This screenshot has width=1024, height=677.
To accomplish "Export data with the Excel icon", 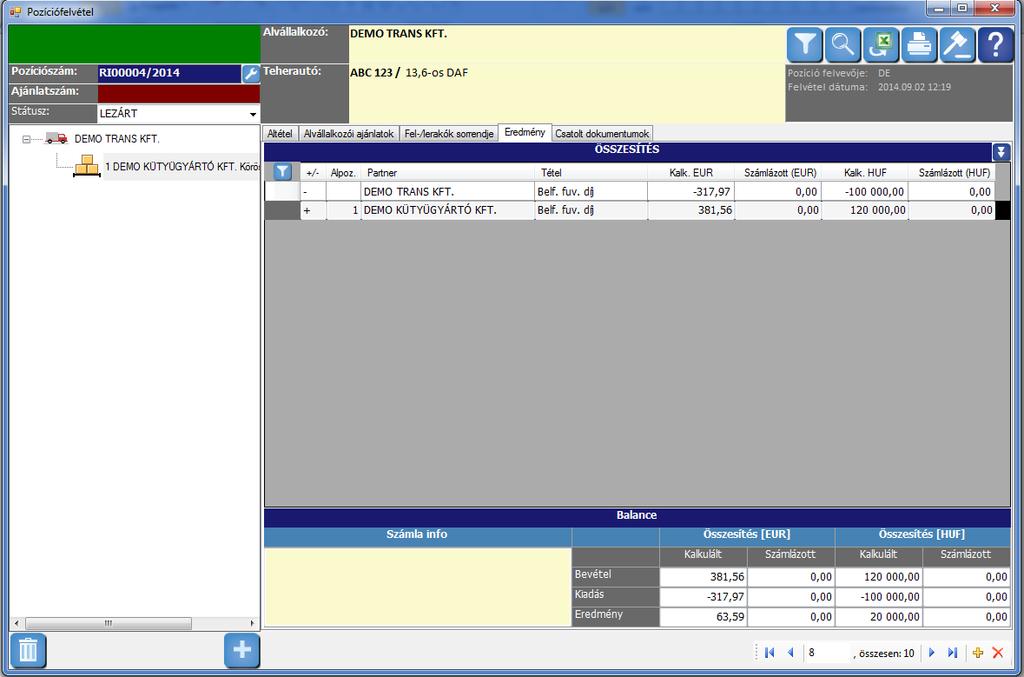I will (x=881, y=45).
